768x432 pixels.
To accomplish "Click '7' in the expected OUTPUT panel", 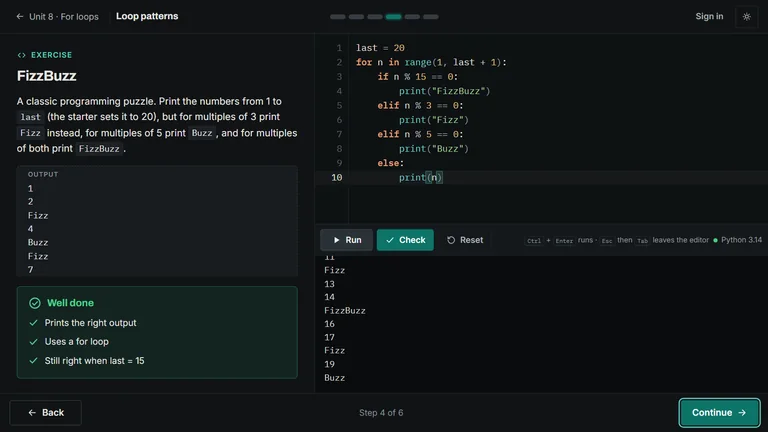I will 30,270.
